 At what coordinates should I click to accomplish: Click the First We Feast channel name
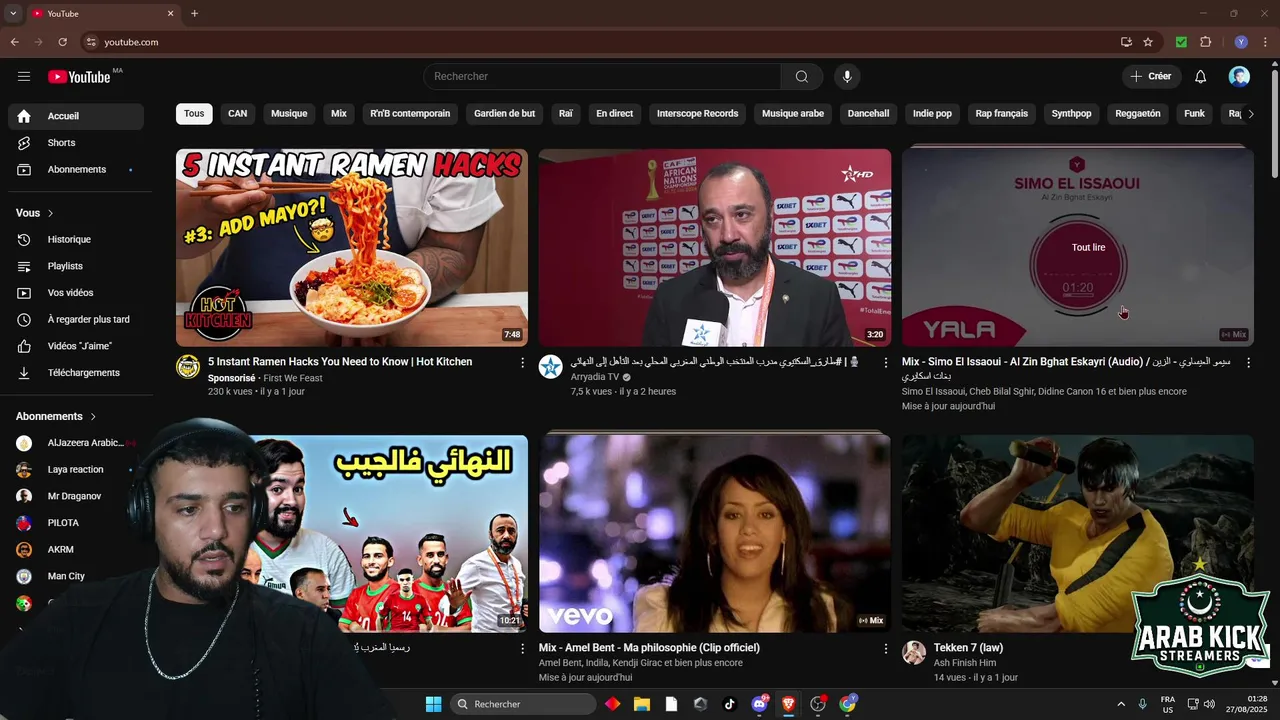pyautogui.click(x=293, y=378)
